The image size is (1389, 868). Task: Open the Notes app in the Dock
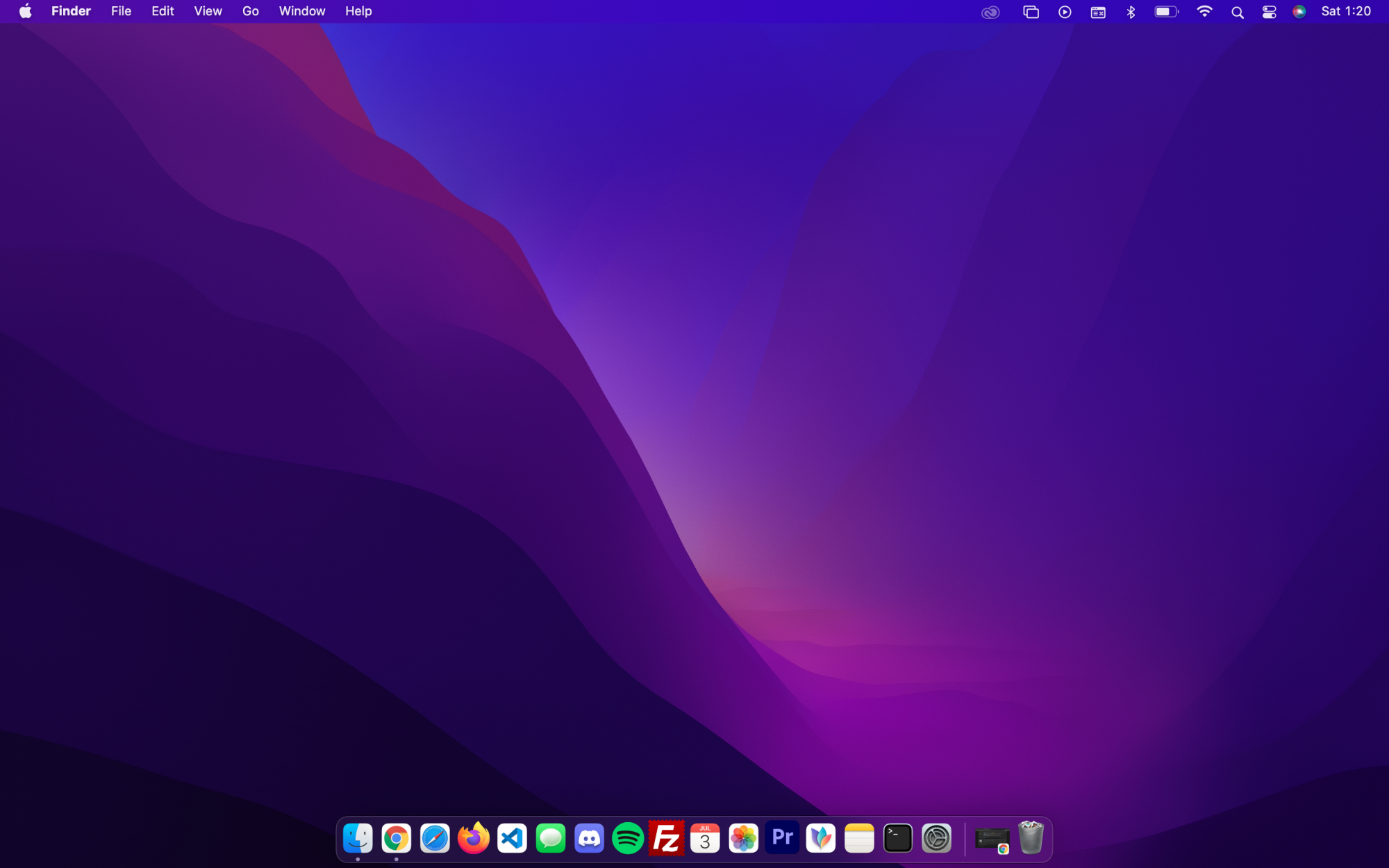(860, 838)
